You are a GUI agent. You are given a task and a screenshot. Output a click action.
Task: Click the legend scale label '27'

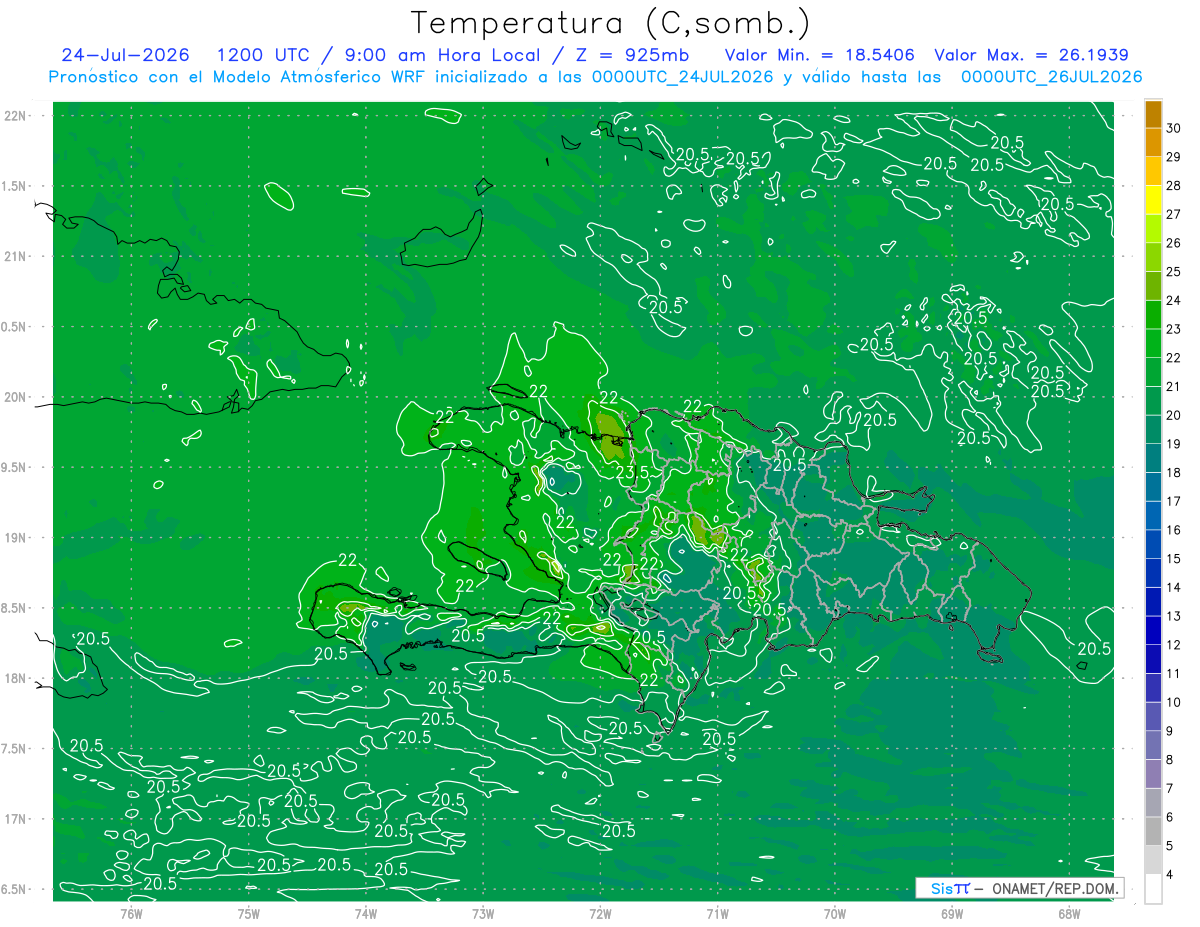(1173, 214)
